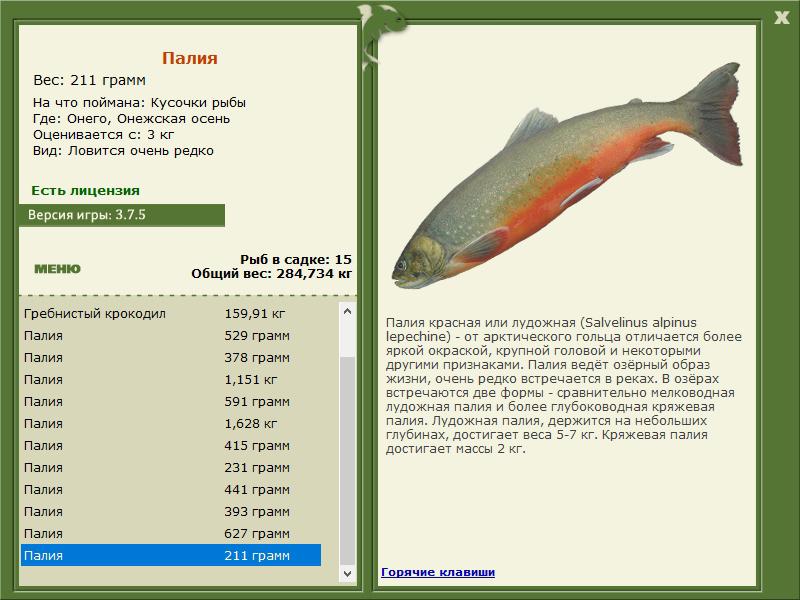
Task: Select the Палия 415 грамм row
Action: pyautogui.click(x=171, y=445)
